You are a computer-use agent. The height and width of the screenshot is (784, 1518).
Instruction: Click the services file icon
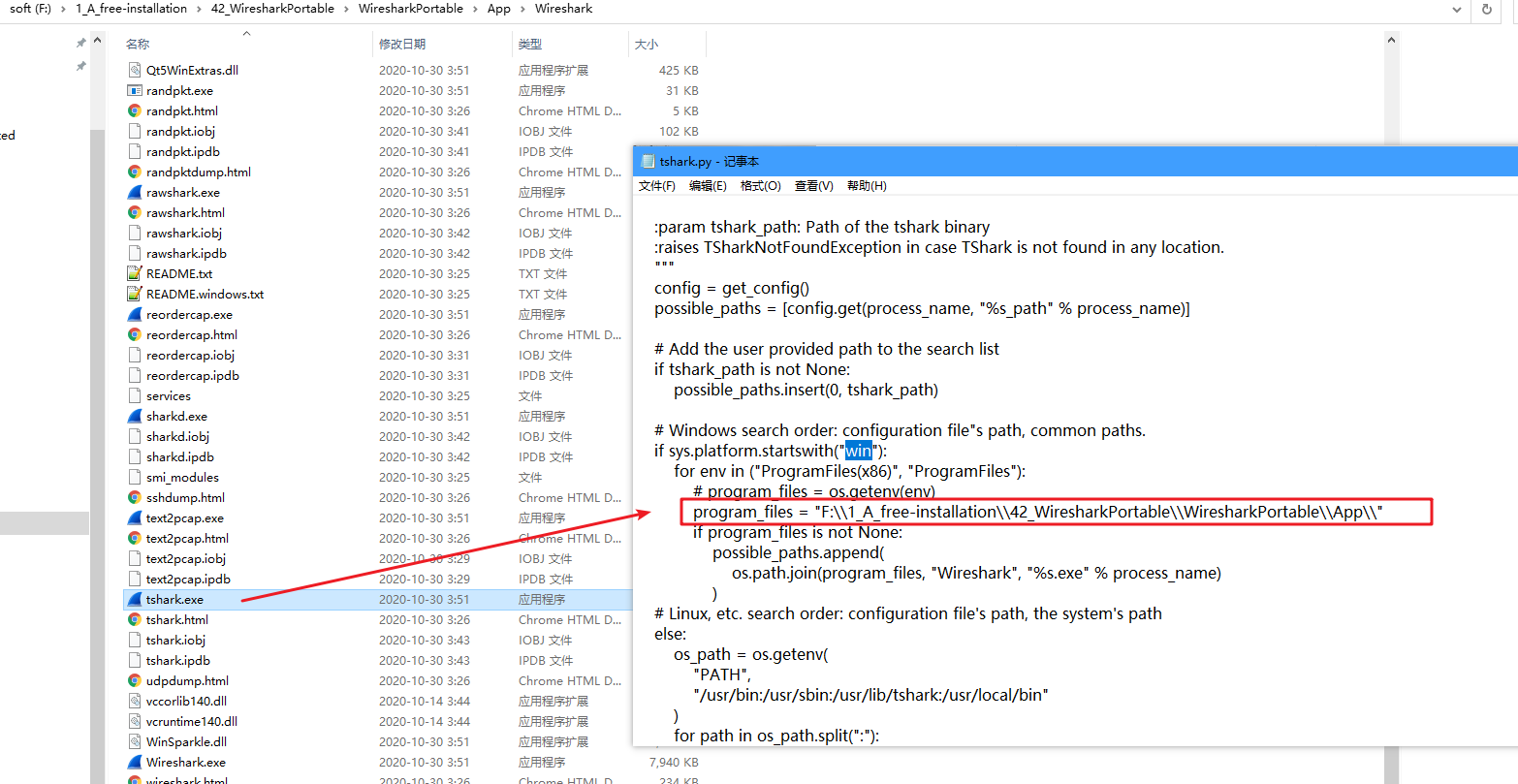135,395
